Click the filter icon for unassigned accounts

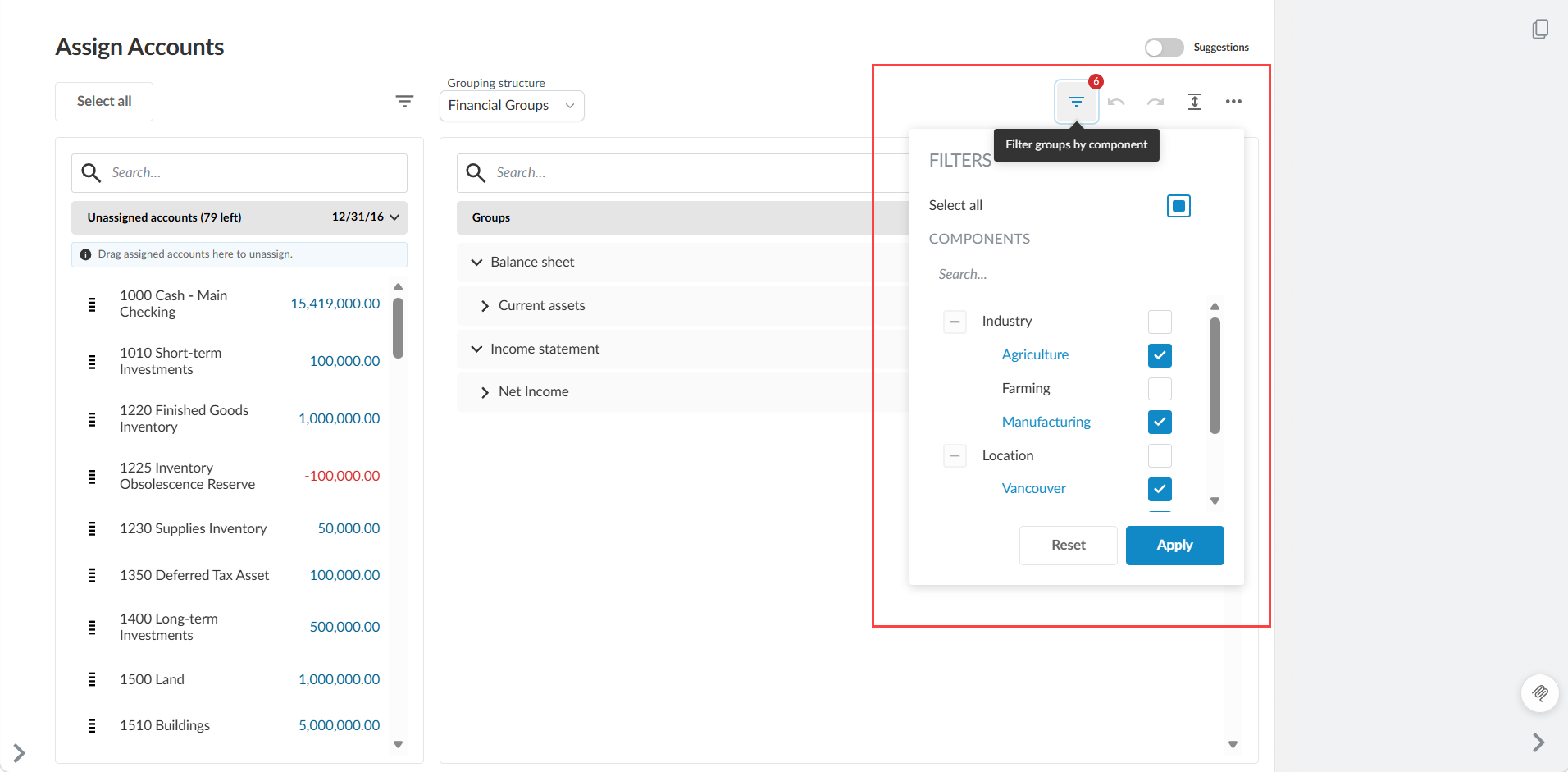(404, 101)
